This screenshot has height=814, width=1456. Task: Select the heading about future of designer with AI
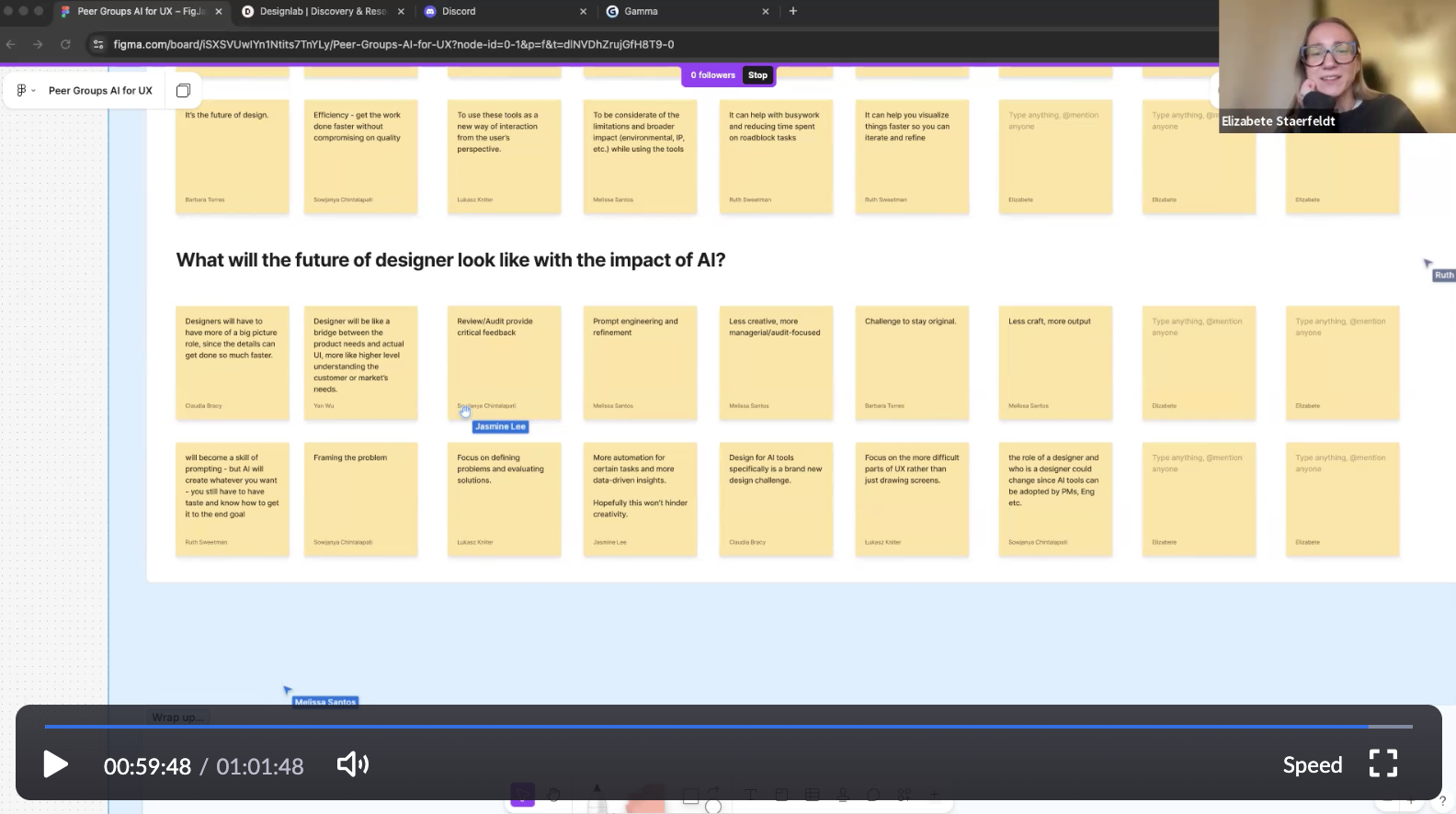click(450, 260)
